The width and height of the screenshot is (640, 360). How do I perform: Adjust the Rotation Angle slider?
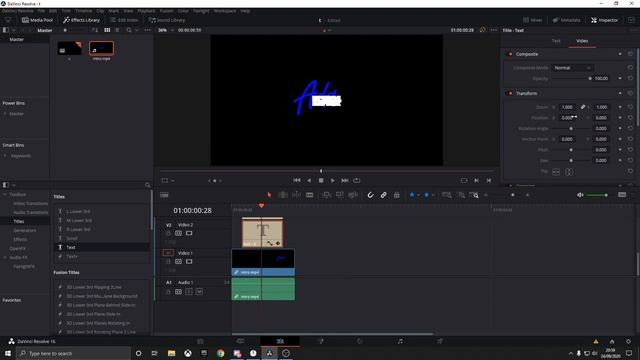571,129
